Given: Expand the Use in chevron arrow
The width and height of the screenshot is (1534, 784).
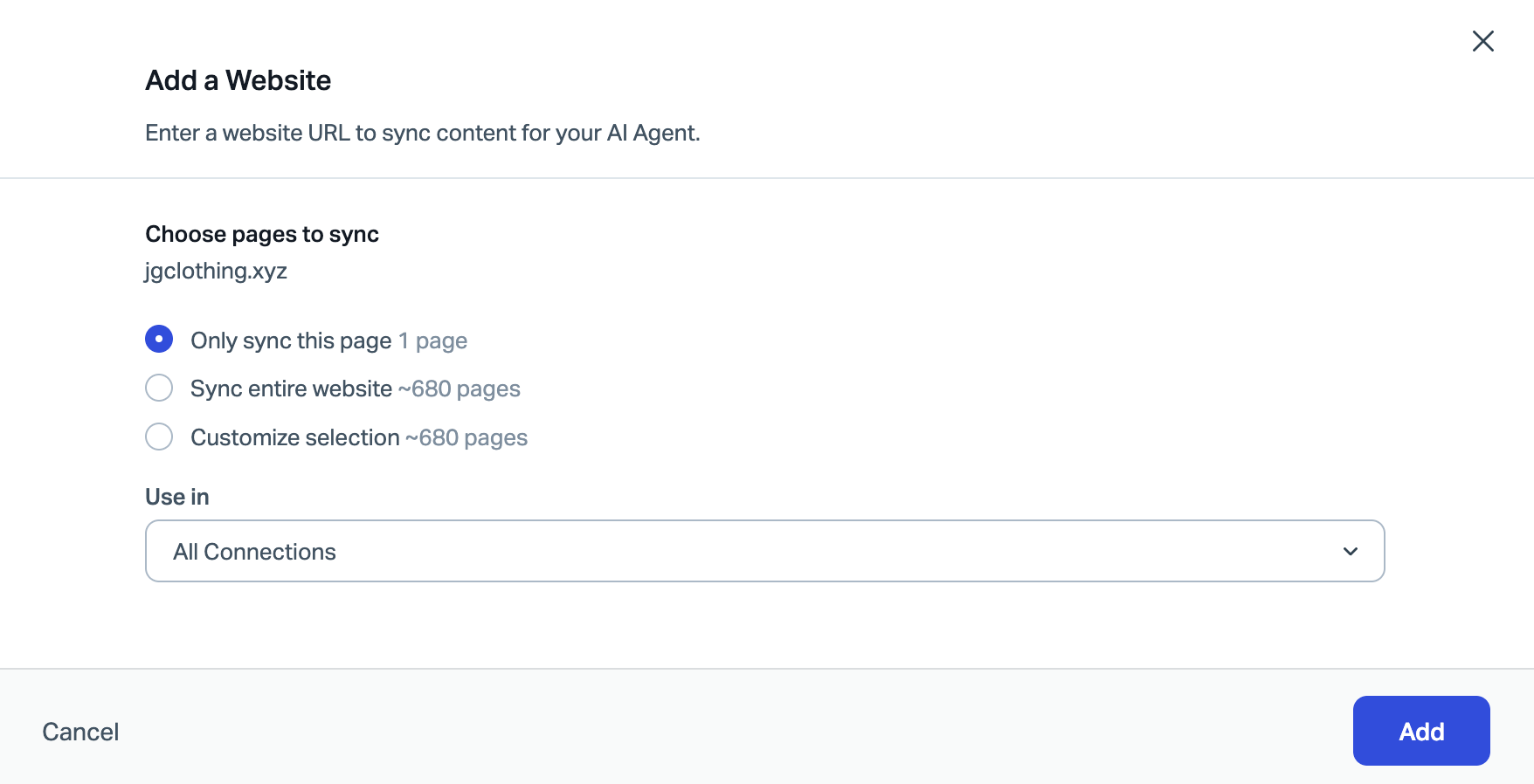Looking at the screenshot, I should point(1350,551).
